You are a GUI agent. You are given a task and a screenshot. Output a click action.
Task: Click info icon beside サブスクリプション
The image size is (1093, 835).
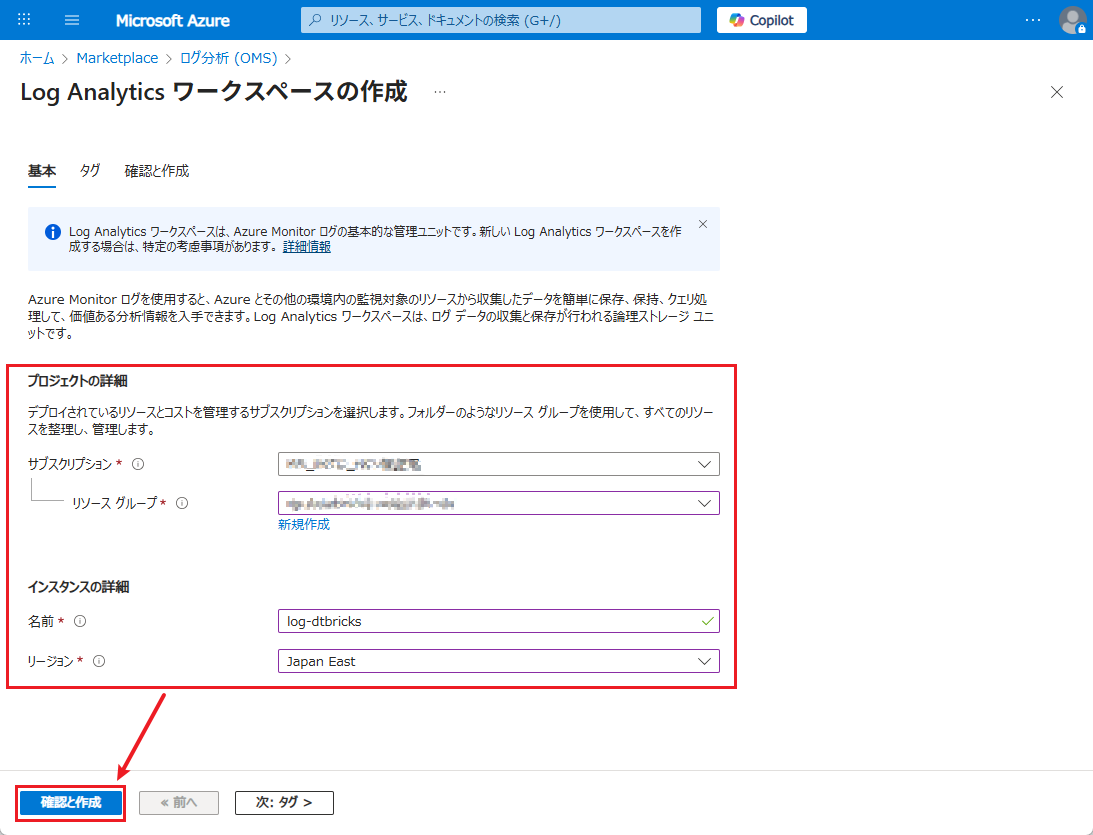[138, 464]
